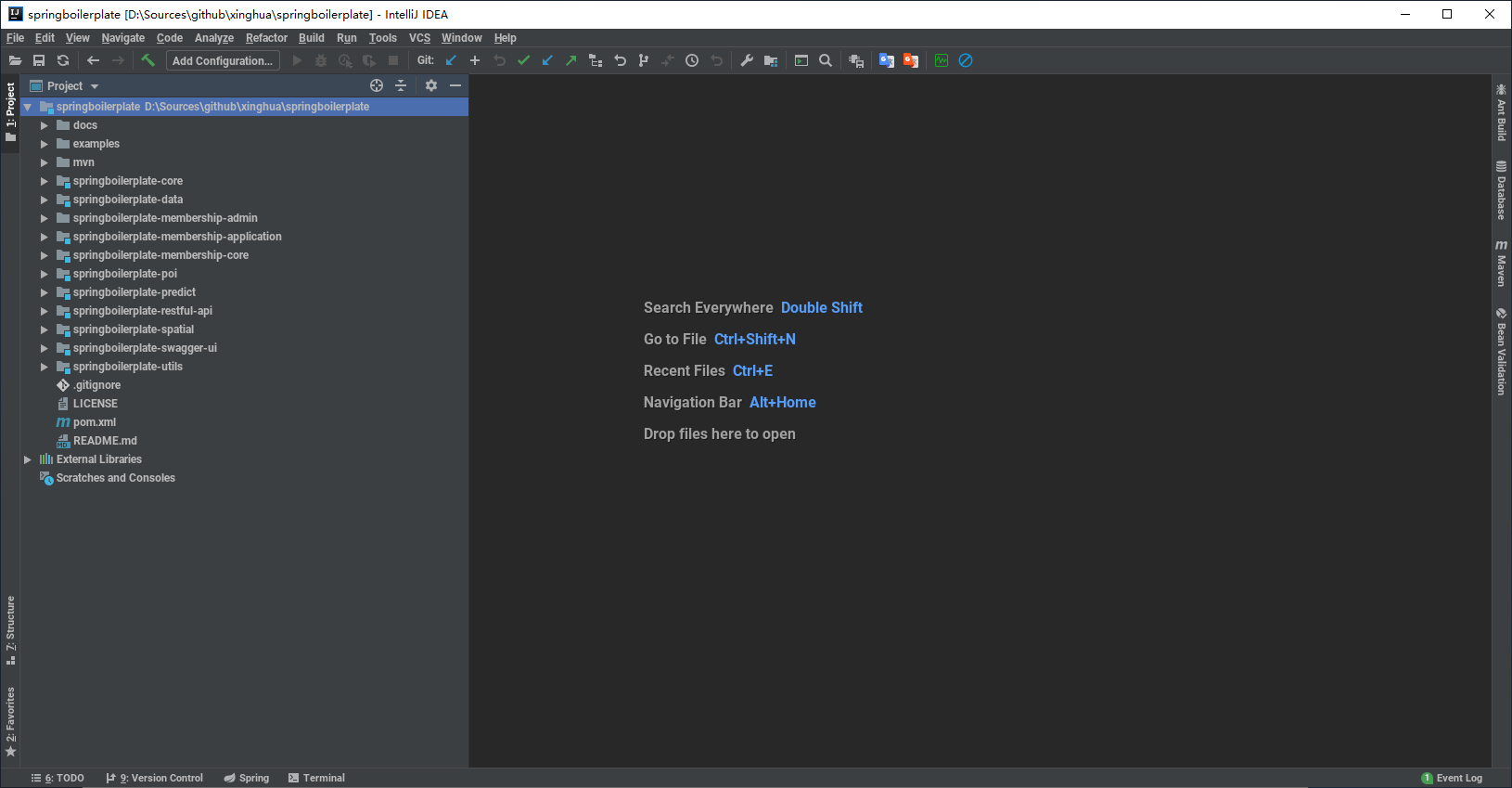Viewport: 1512px width, 788px height.
Task: Click the Git Update Project blue arrow
Action: pyautogui.click(x=451, y=60)
